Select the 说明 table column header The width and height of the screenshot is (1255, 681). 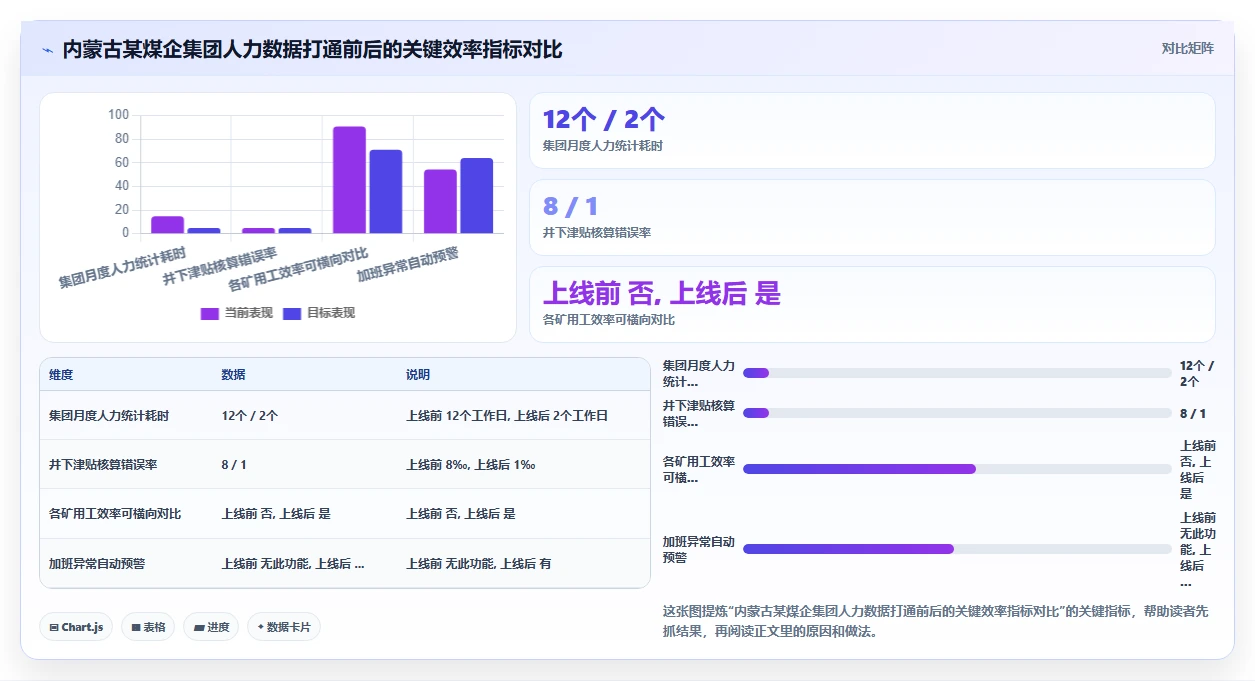(x=418, y=374)
